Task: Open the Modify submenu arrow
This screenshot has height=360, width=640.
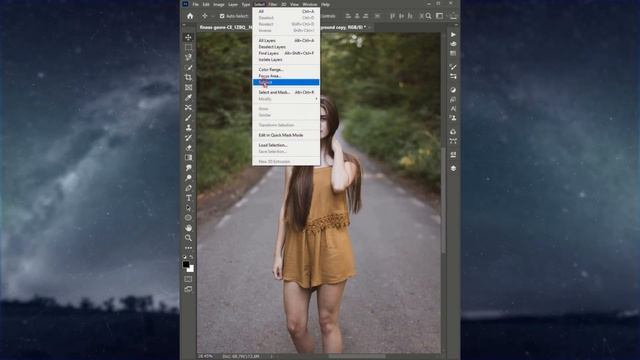Action: pos(316,99)
